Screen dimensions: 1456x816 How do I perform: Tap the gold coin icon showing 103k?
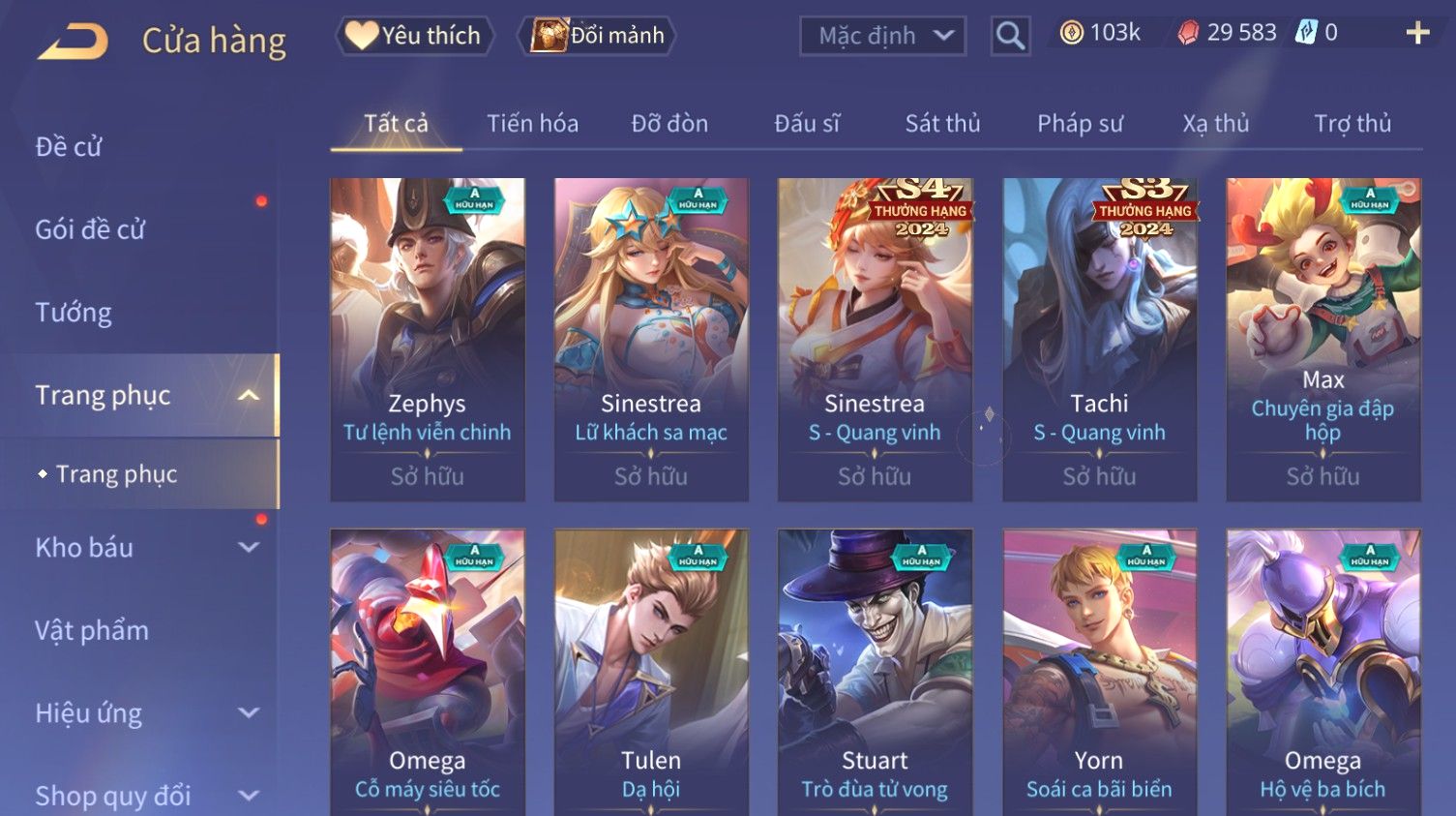tap(1072, 33)
